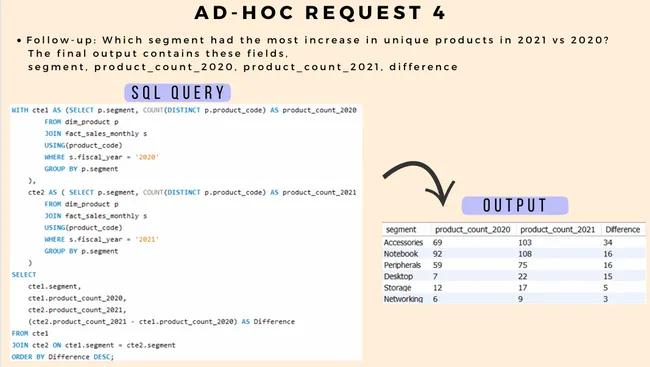Click the Difference column header
The height and width of the screenshot is (367, 650).
pos(623,229)
